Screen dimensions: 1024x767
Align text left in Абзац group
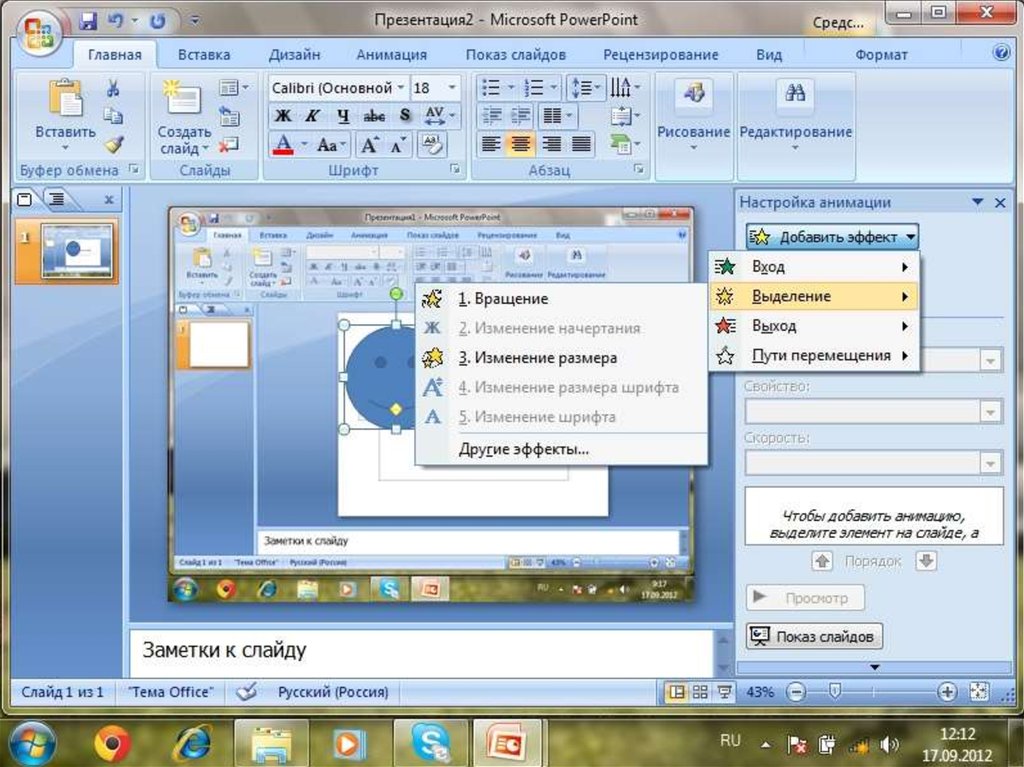tap(490, 144)
